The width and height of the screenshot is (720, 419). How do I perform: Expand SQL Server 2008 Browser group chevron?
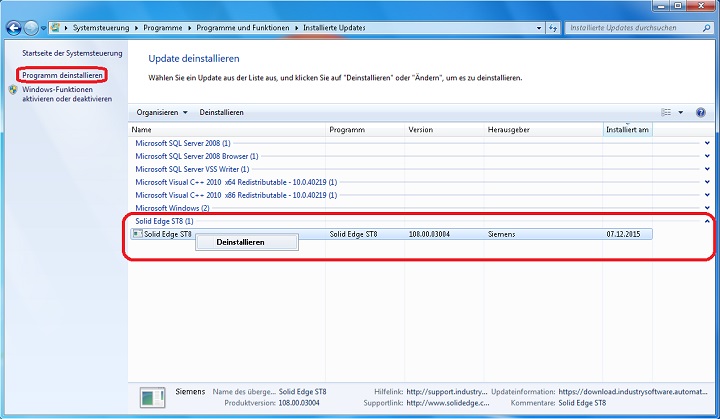tap(707, 156)
